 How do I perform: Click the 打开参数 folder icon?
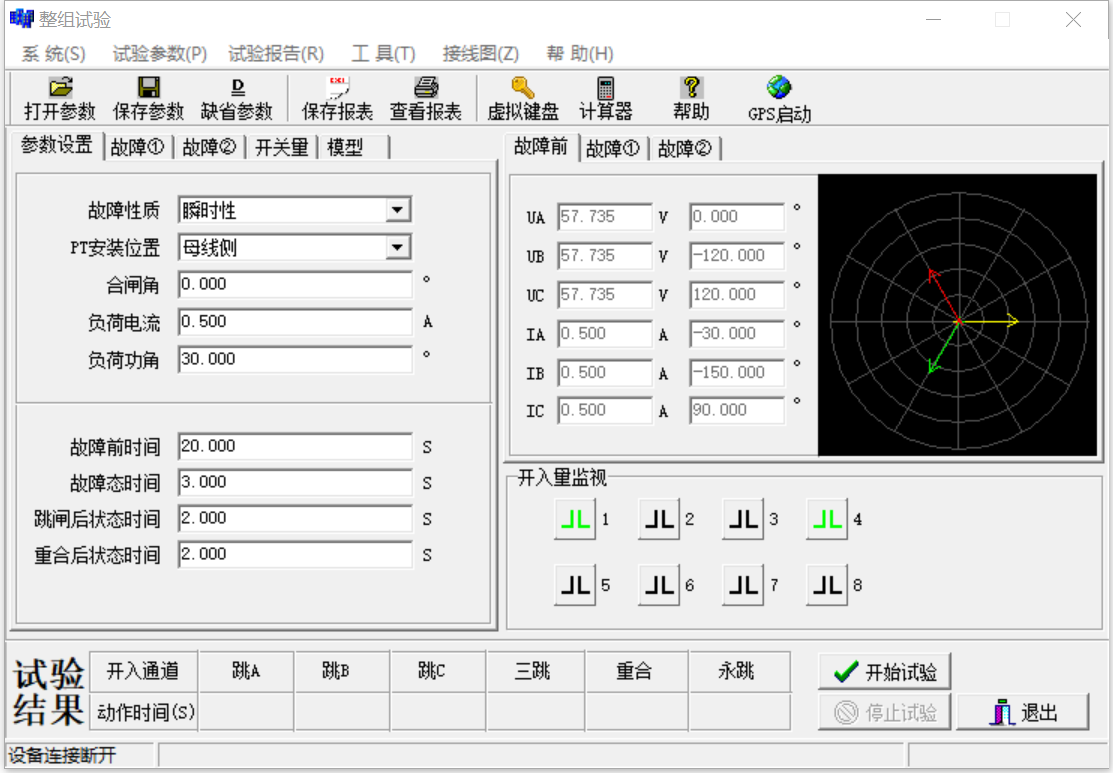click(x=60, y=88)
